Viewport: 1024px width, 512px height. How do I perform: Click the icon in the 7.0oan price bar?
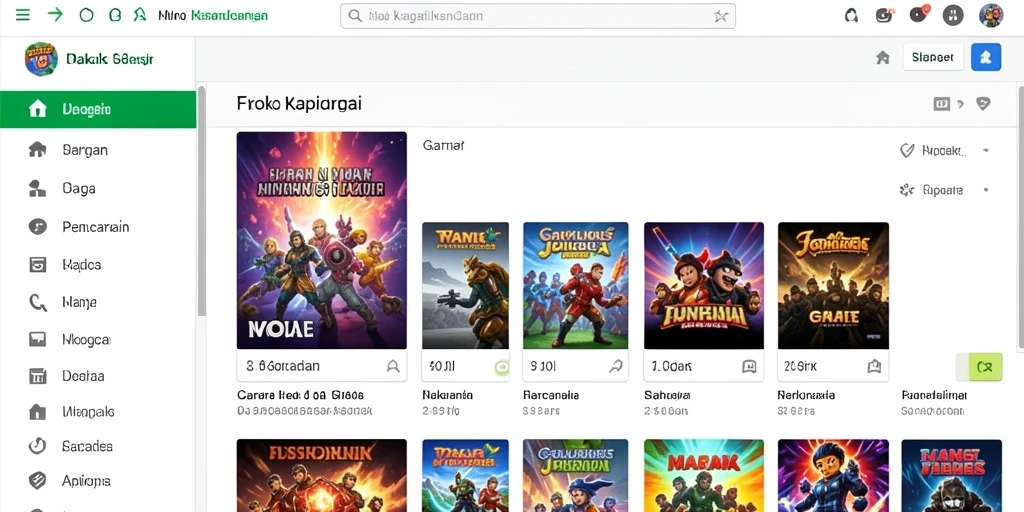coord(749,366)
